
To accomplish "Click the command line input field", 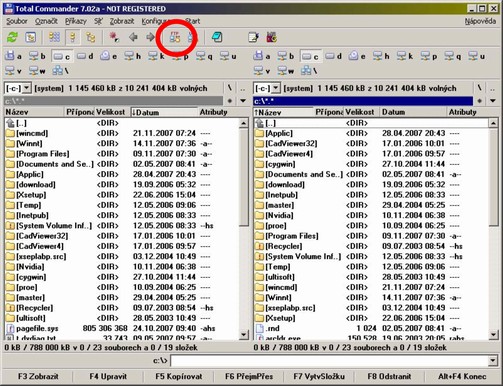I will click(x=329, y=361).
